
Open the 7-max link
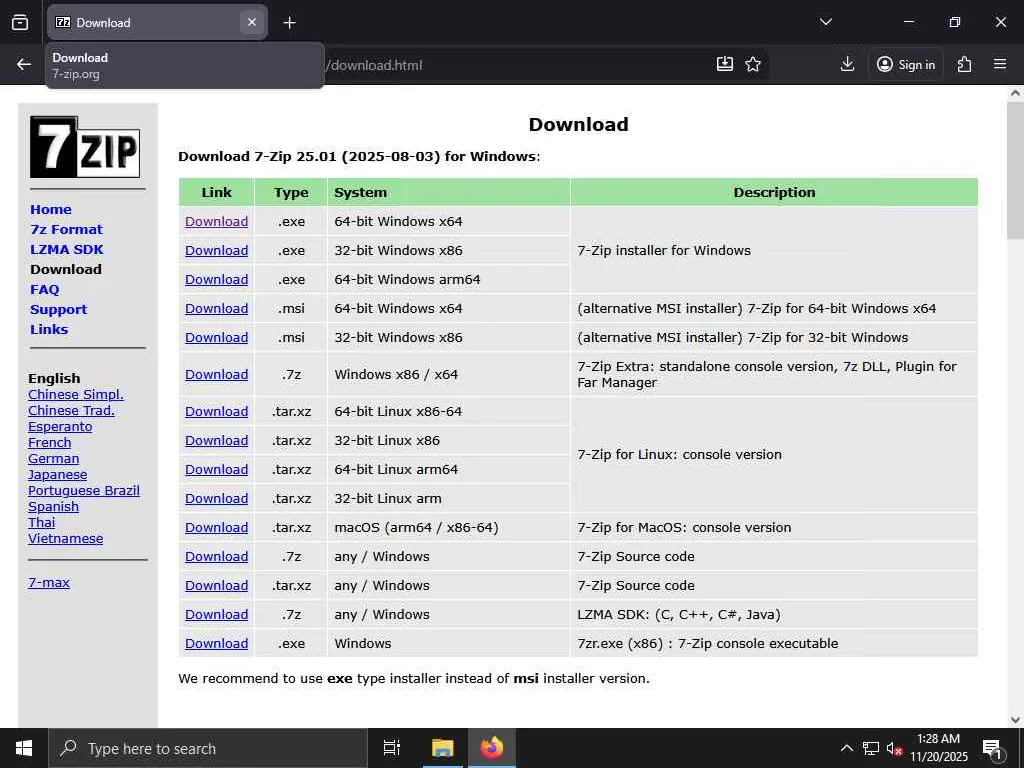click(x=49, y=583)
